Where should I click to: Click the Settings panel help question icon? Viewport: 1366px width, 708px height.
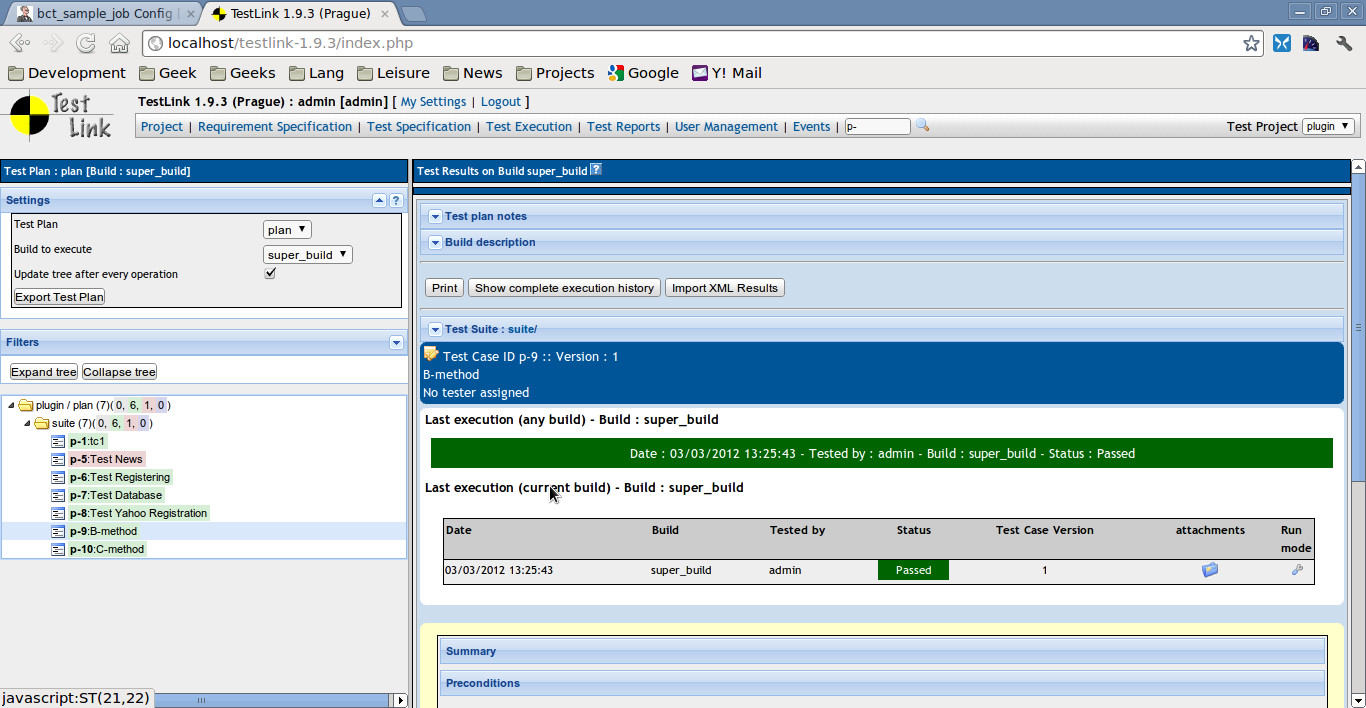[395, 201]
